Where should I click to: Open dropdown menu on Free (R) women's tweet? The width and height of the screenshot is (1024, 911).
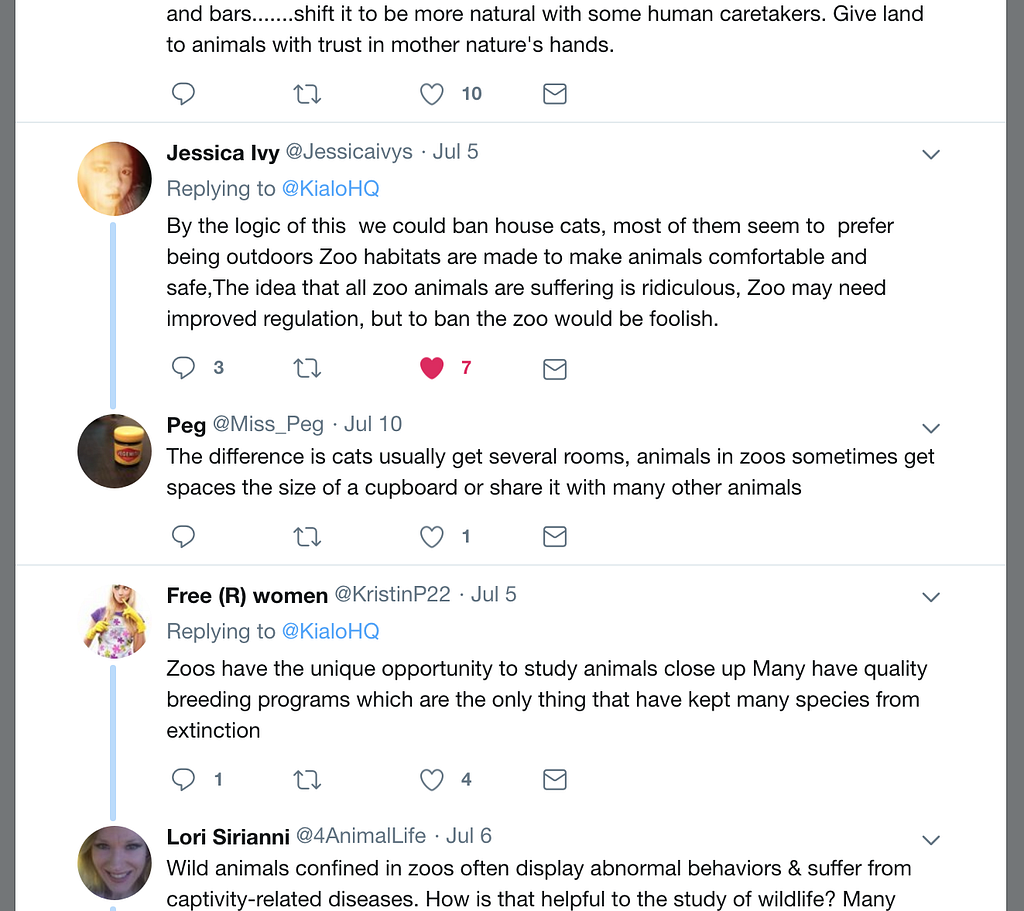[x=931, y=597]
